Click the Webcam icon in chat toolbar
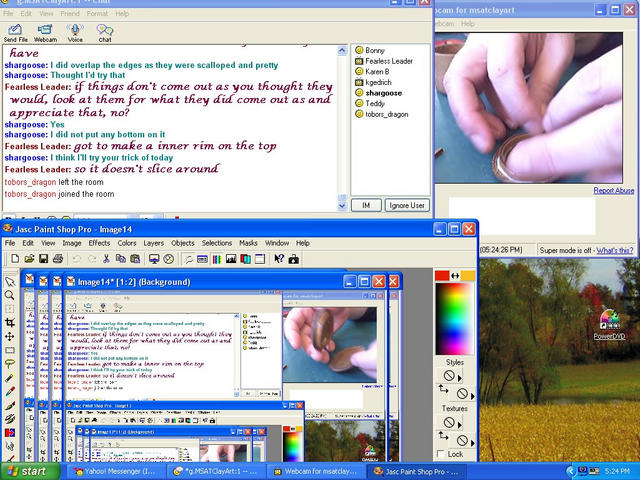The height and width of the screenshot is (480, 640). click(x=45, y=33)
